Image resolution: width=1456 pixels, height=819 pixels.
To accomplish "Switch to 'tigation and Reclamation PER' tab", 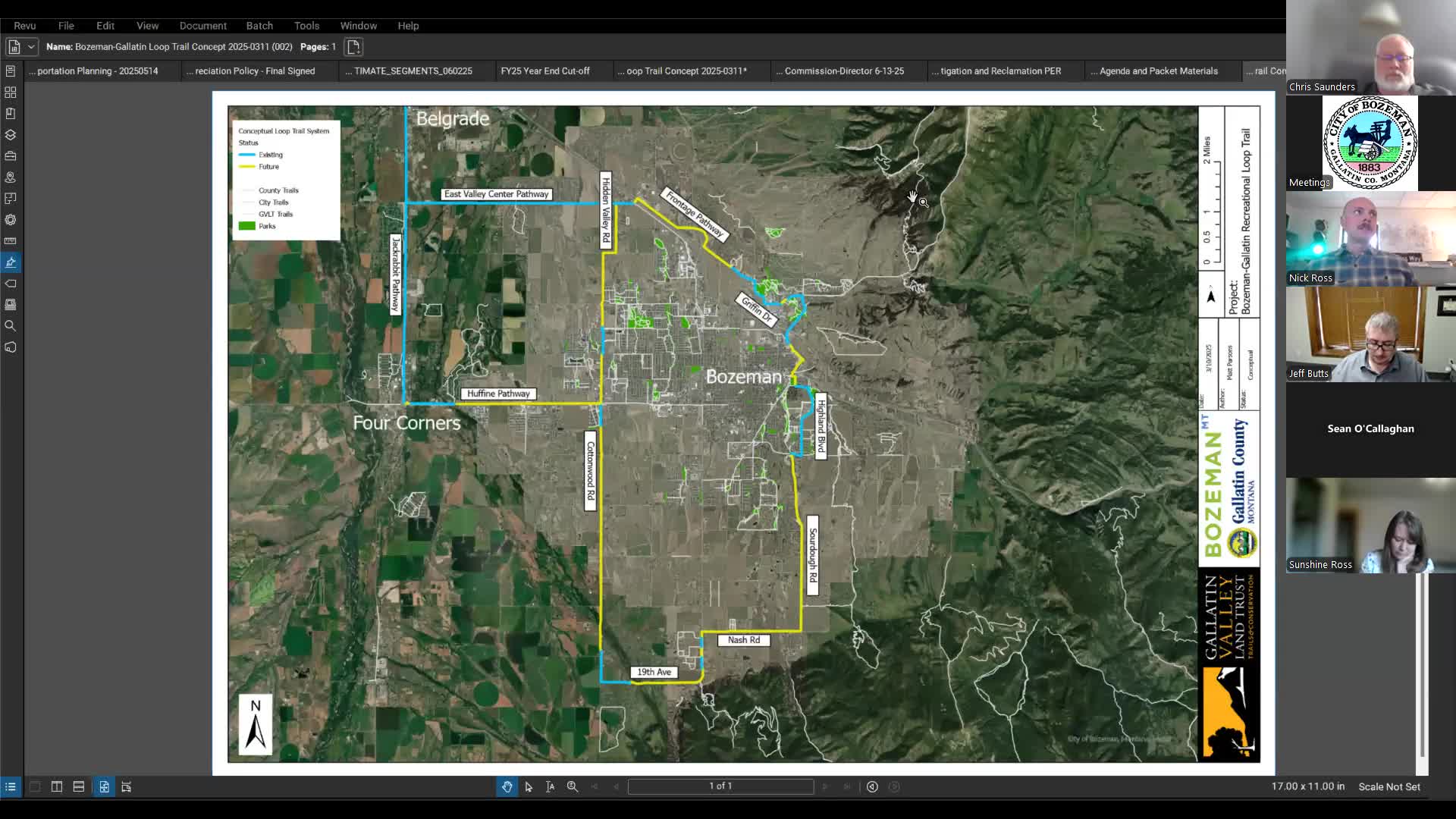I will point(1006,71).
